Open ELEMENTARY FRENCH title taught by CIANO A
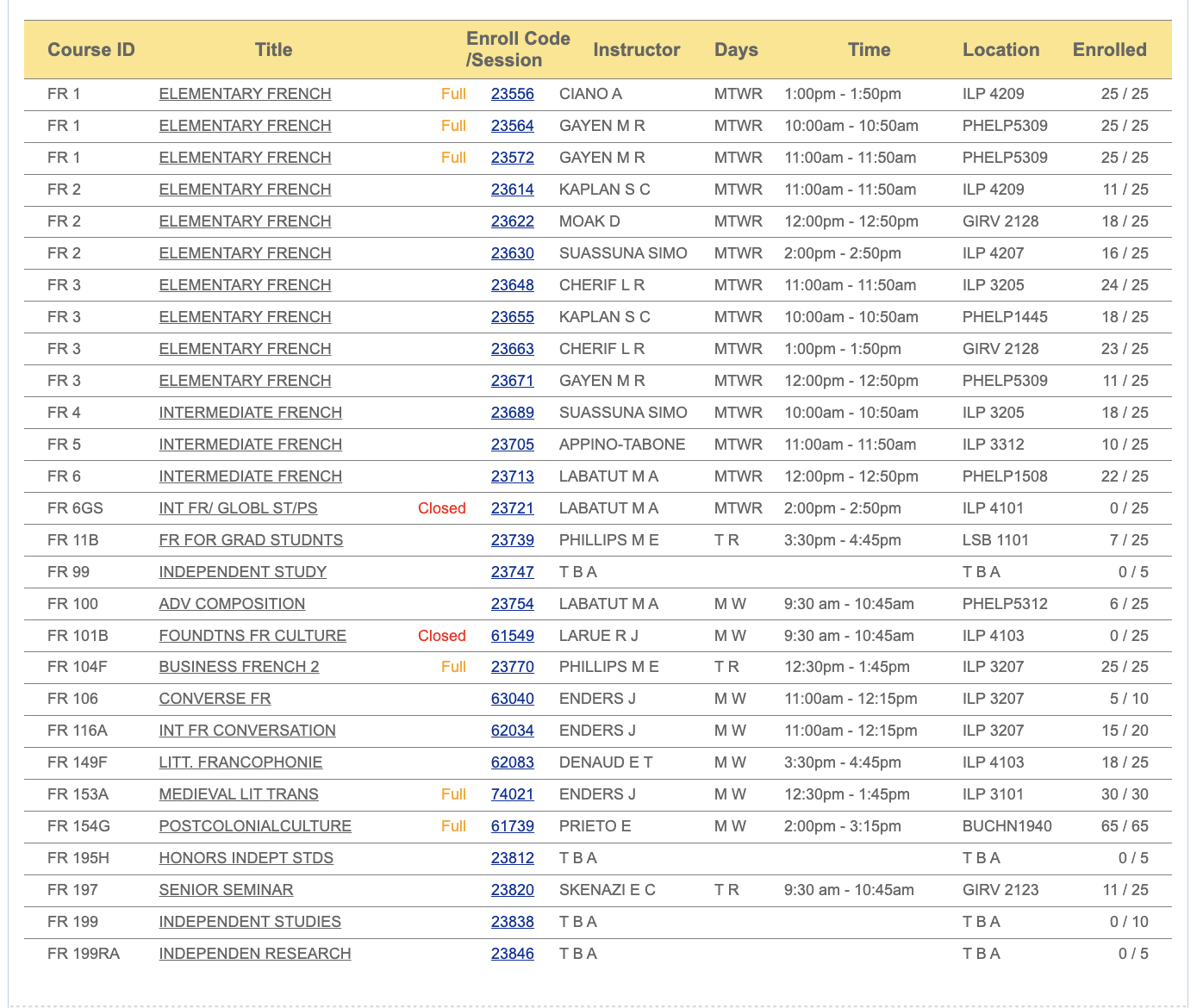Screen dimensions: 1203x1008 click(245, 94)
